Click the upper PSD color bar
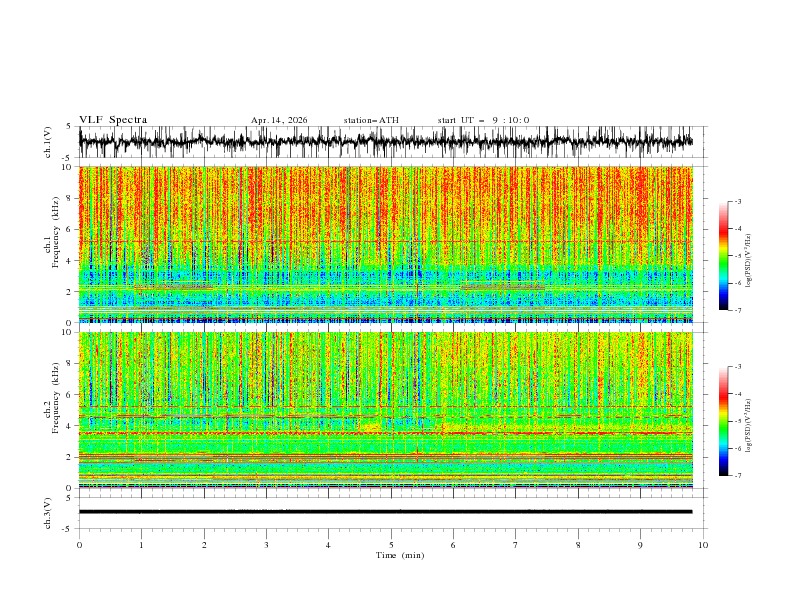Image resolution: width=792 pixels, height=612 pixels. pyautogui.click(x=724, y=255)
